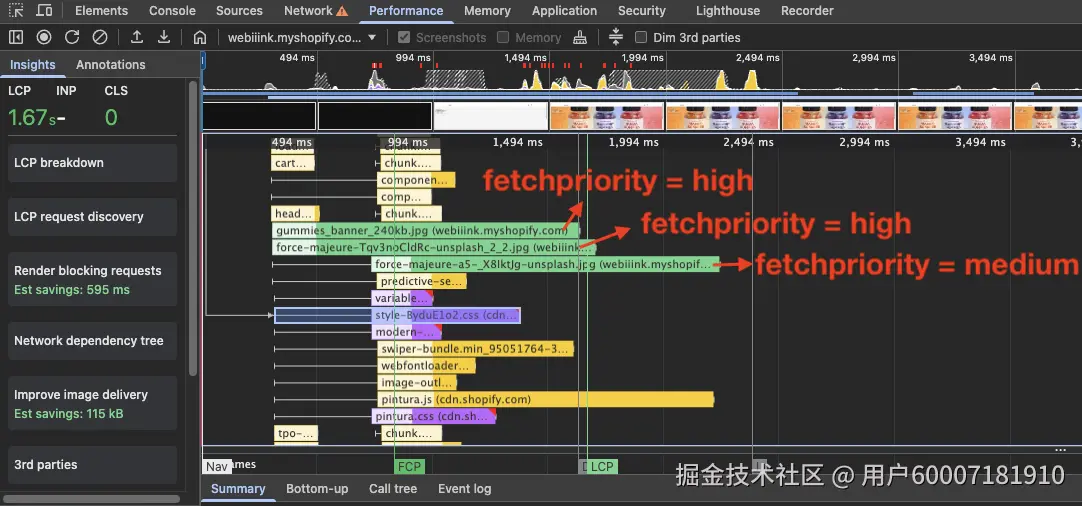Select the Summary bottom tab

point(238,489)
